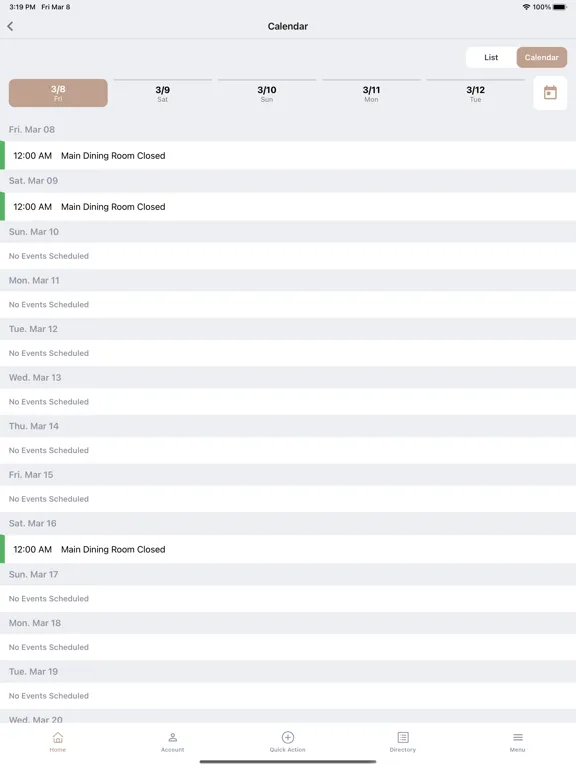Select the 3/10 Sun date tab

267,93
